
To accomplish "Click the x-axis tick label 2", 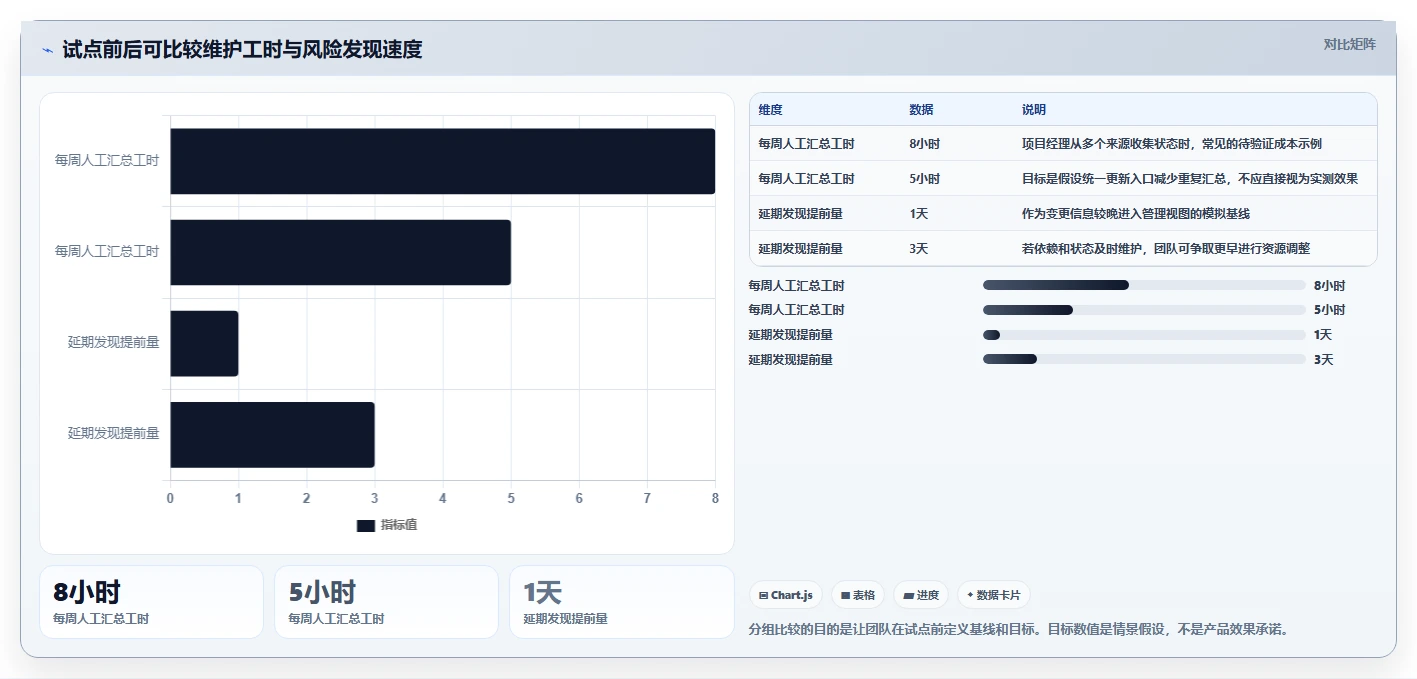I will tap(306, 498).
